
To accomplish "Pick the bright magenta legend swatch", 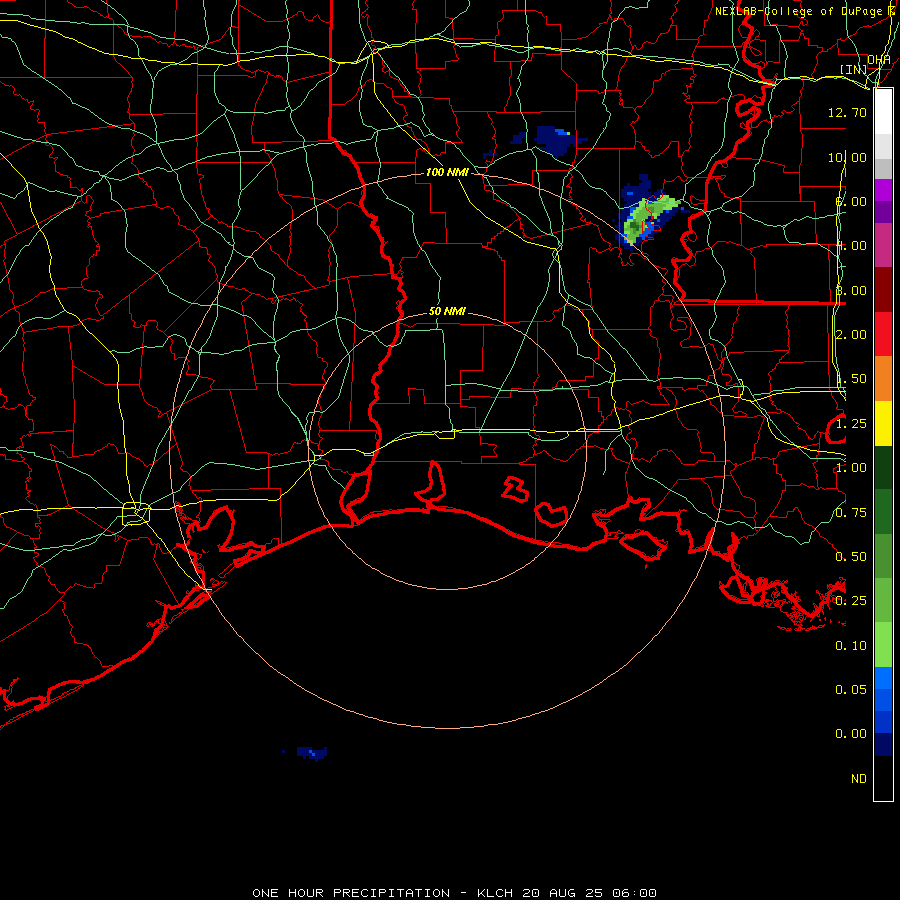I will click(883, 190).
